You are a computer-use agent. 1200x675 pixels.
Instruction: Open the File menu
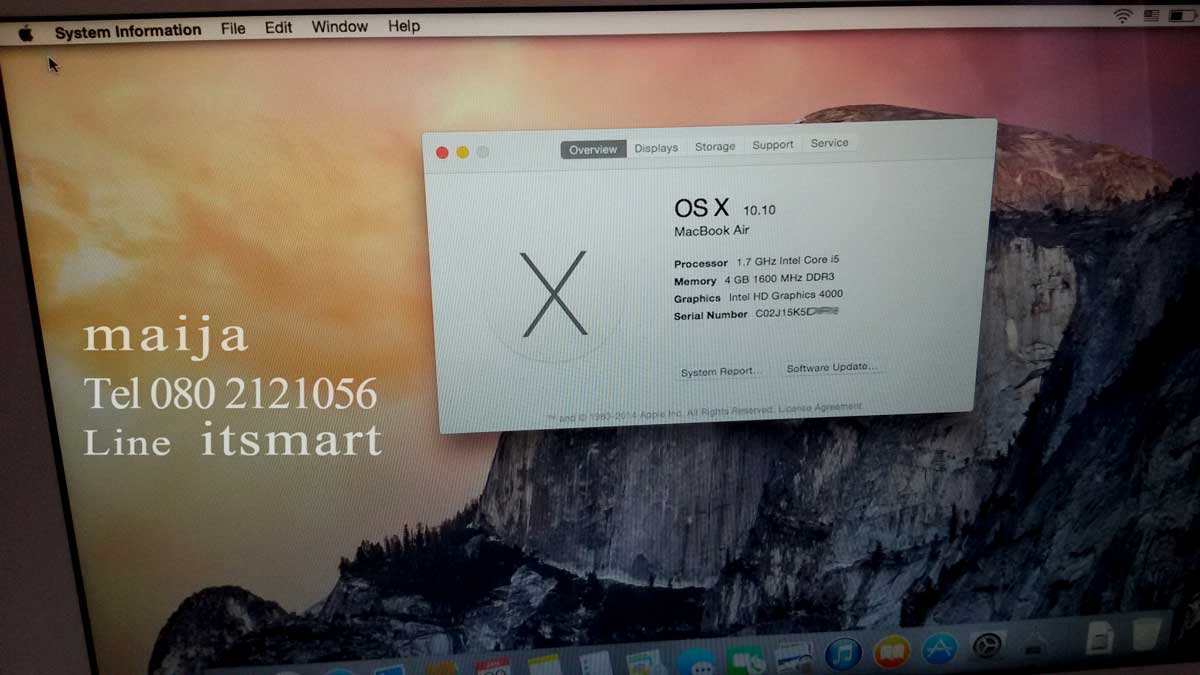click(x=233, y=28)
